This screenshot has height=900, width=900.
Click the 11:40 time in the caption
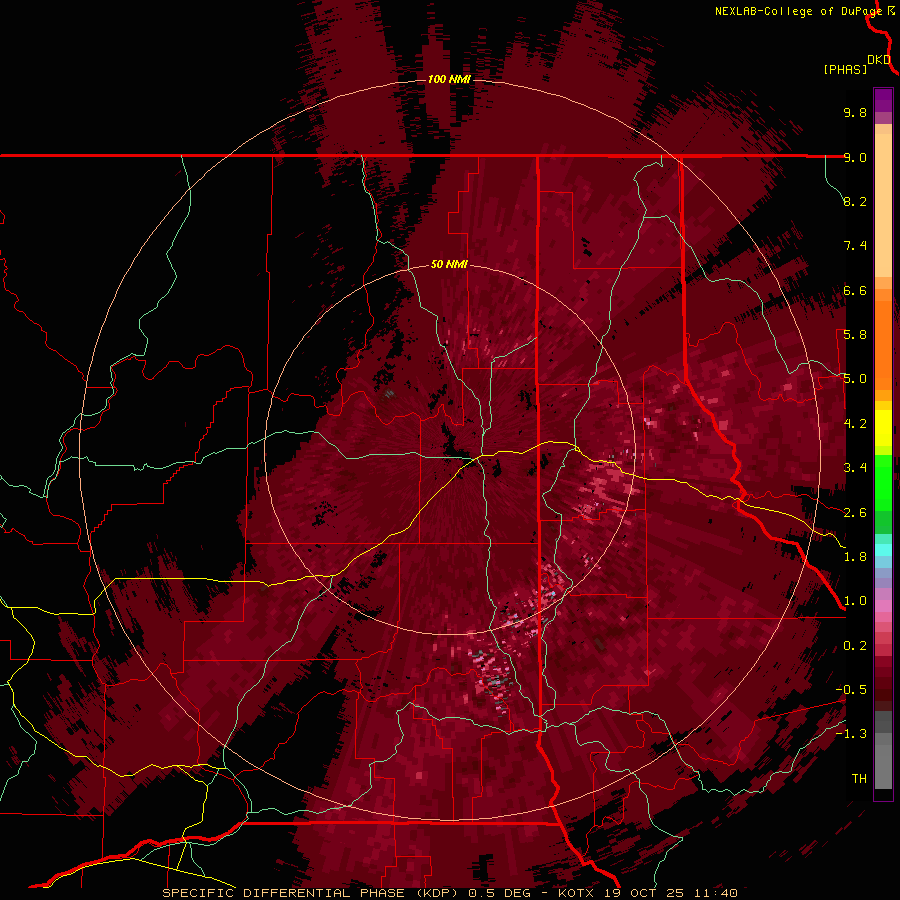tap(715, 893)
